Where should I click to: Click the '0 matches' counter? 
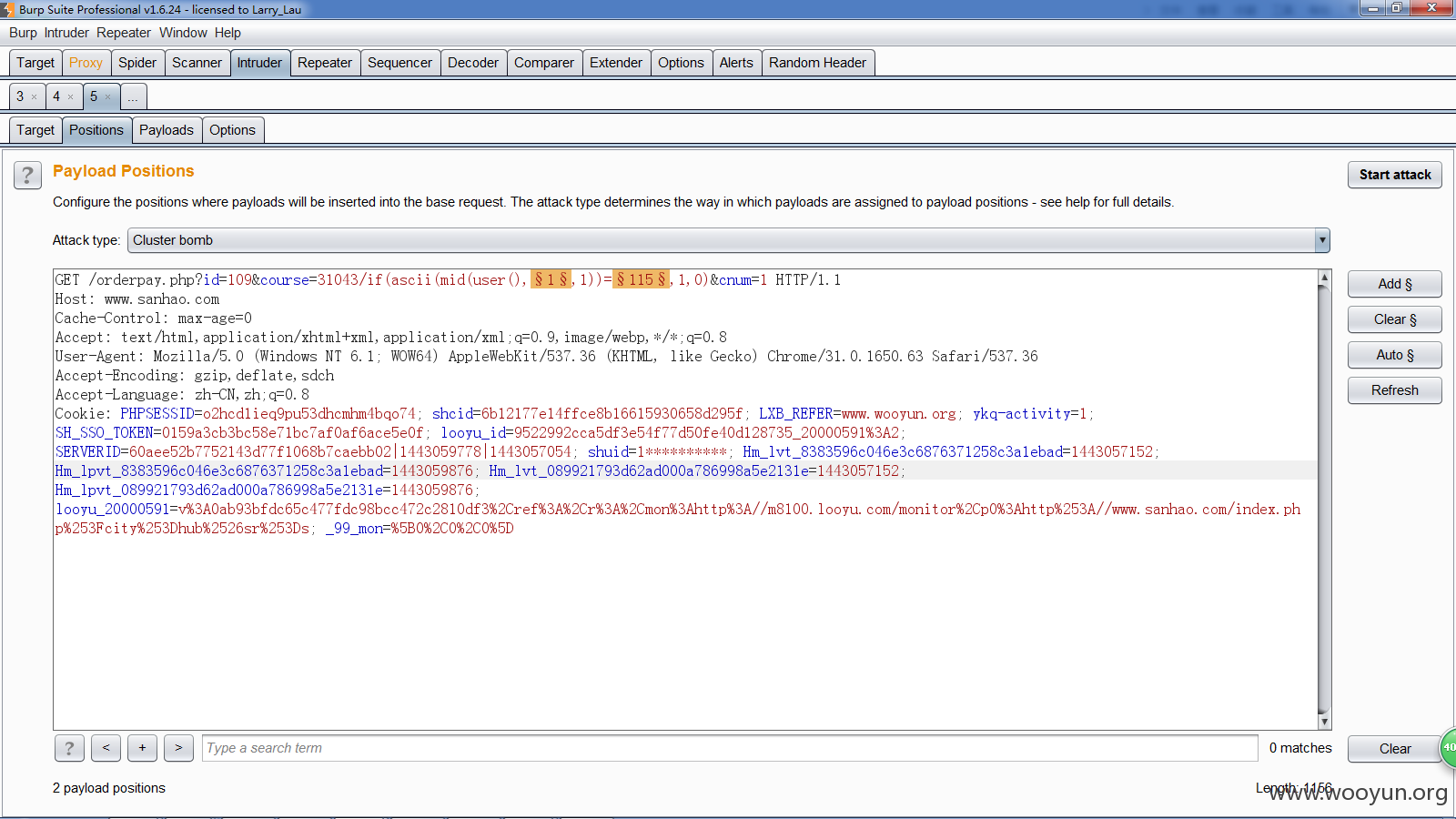1300,748
